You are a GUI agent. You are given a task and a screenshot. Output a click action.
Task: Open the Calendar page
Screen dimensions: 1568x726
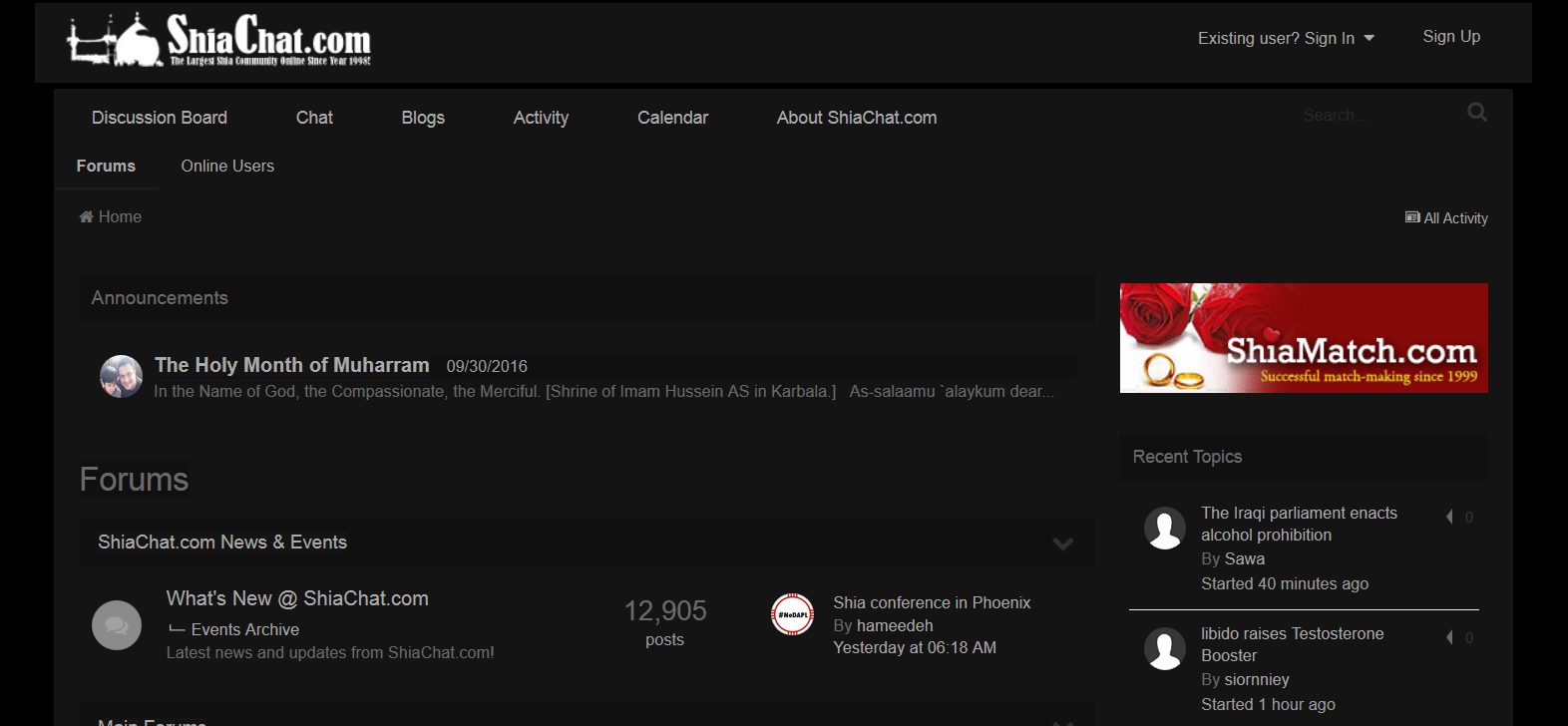click(673, 118)
